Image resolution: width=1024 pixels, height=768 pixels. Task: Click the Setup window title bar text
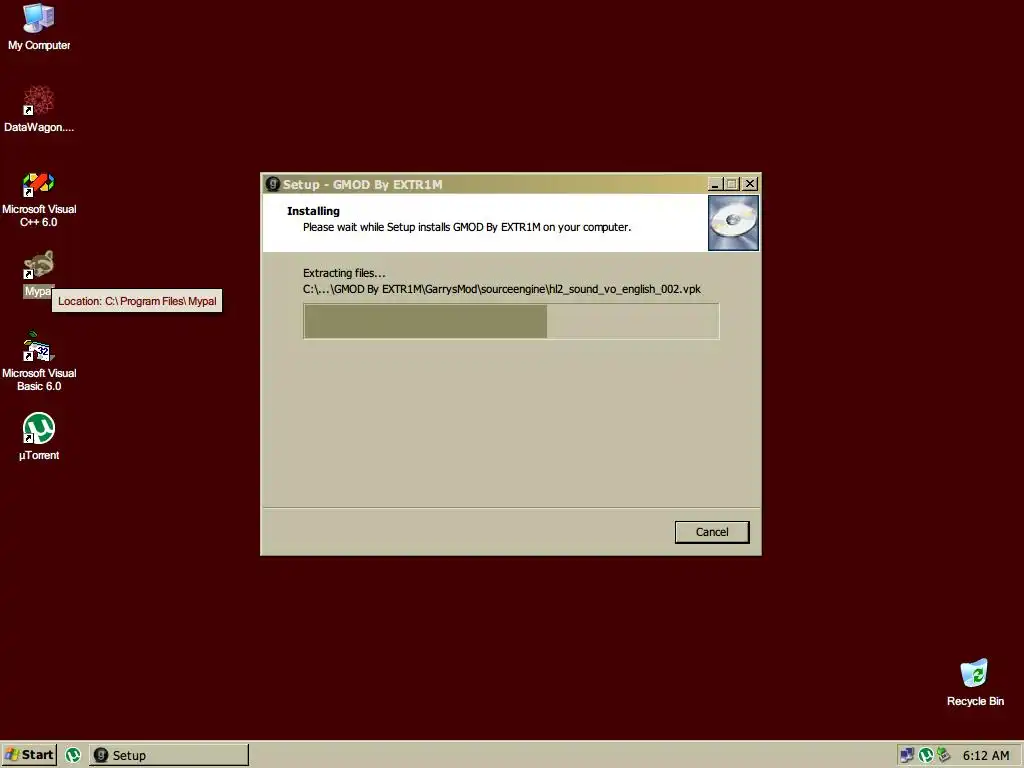pos(362,185)
